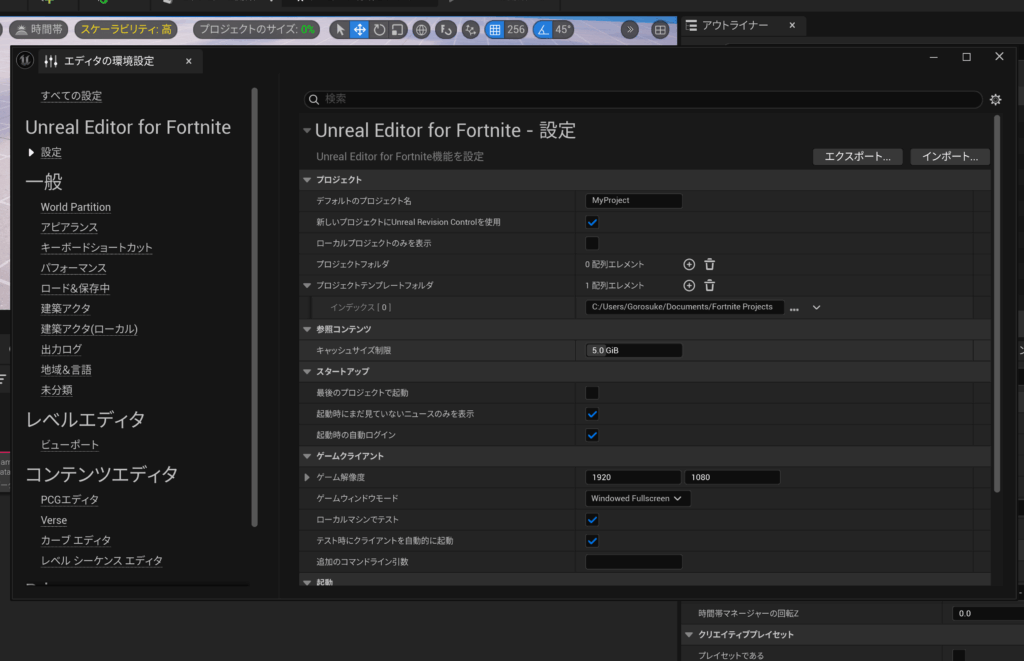Image resolution: width=1024 pixels, height=661 pixels.
Task: Open ビューポート settings
Action: pos(70,445)
